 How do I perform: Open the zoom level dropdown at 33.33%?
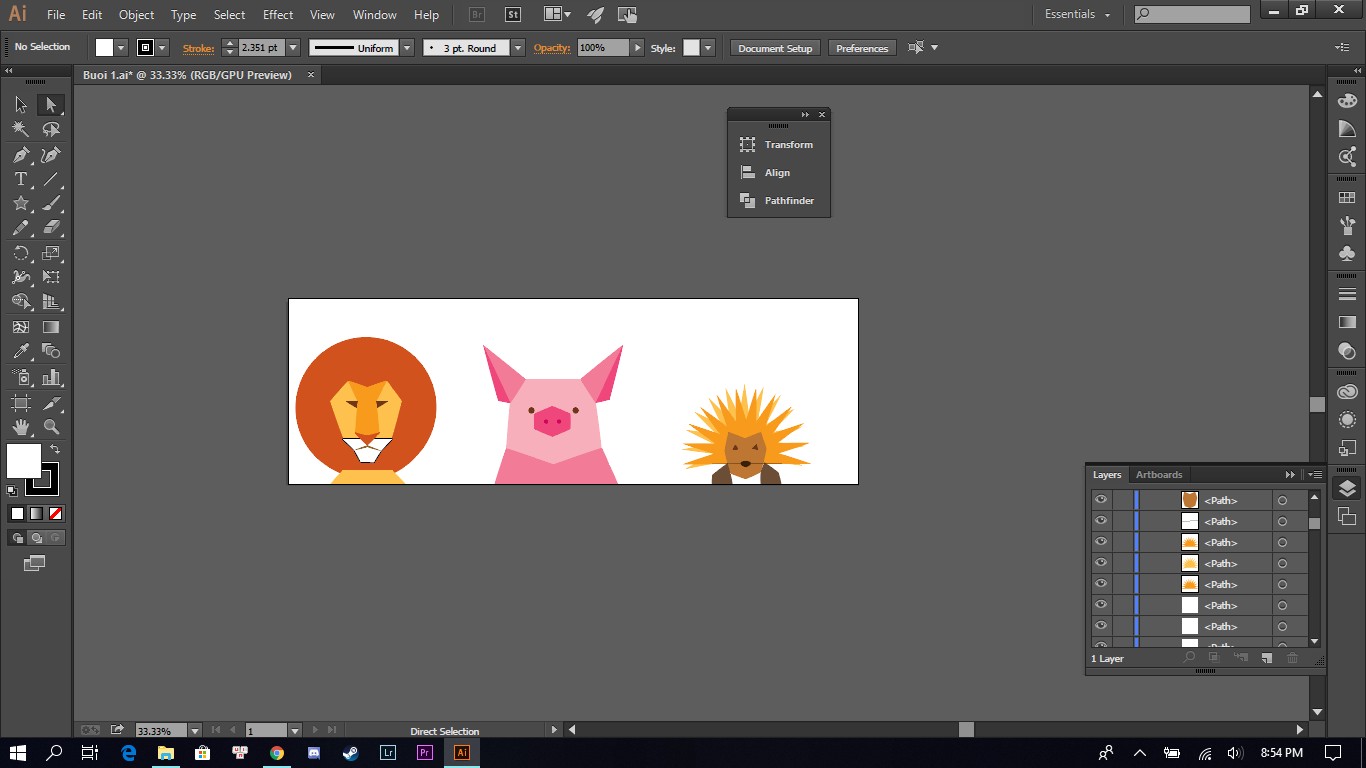(x=195, y=731)
